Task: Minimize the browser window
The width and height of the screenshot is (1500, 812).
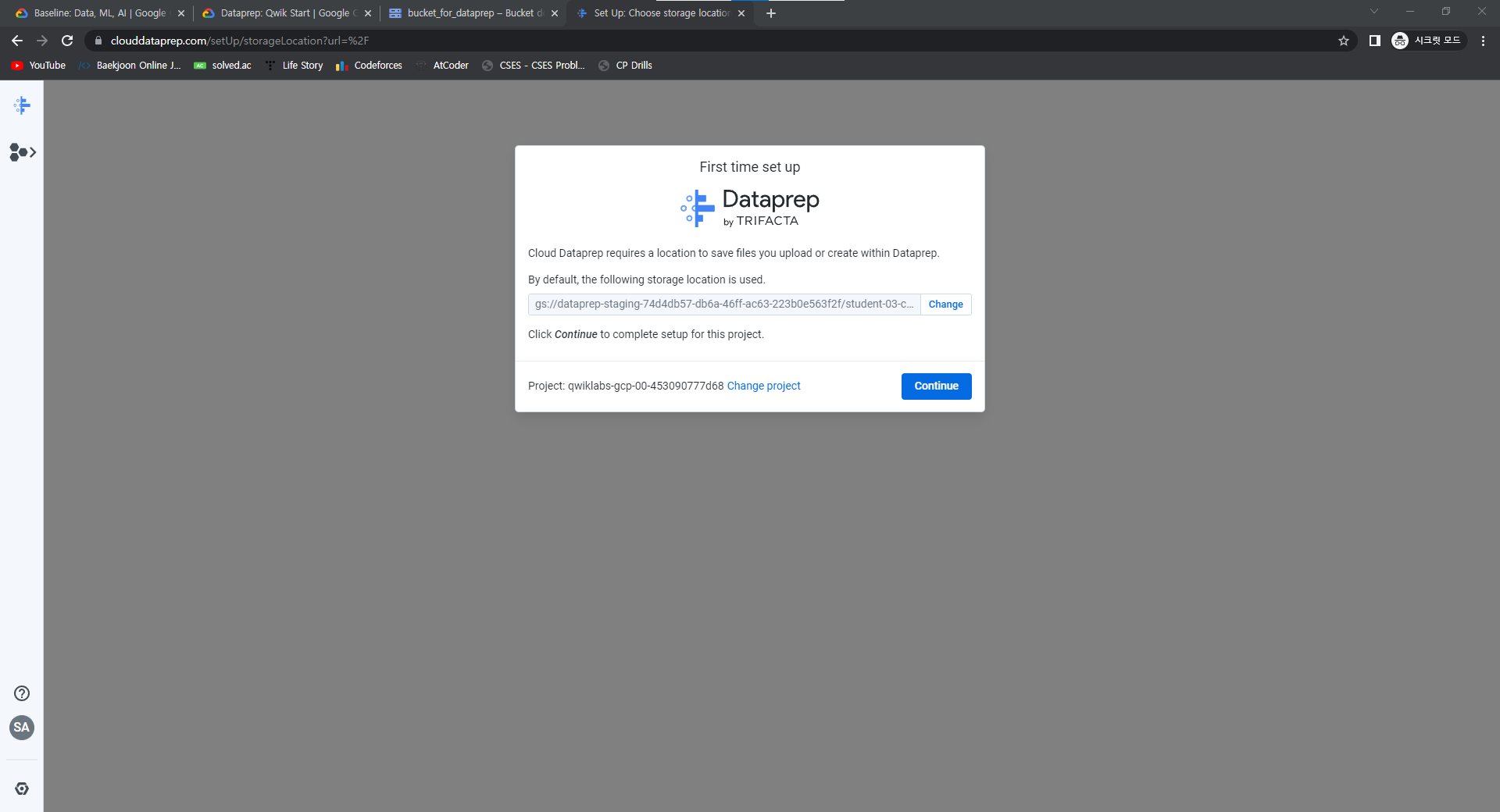Action: [x=1410, y=12]
